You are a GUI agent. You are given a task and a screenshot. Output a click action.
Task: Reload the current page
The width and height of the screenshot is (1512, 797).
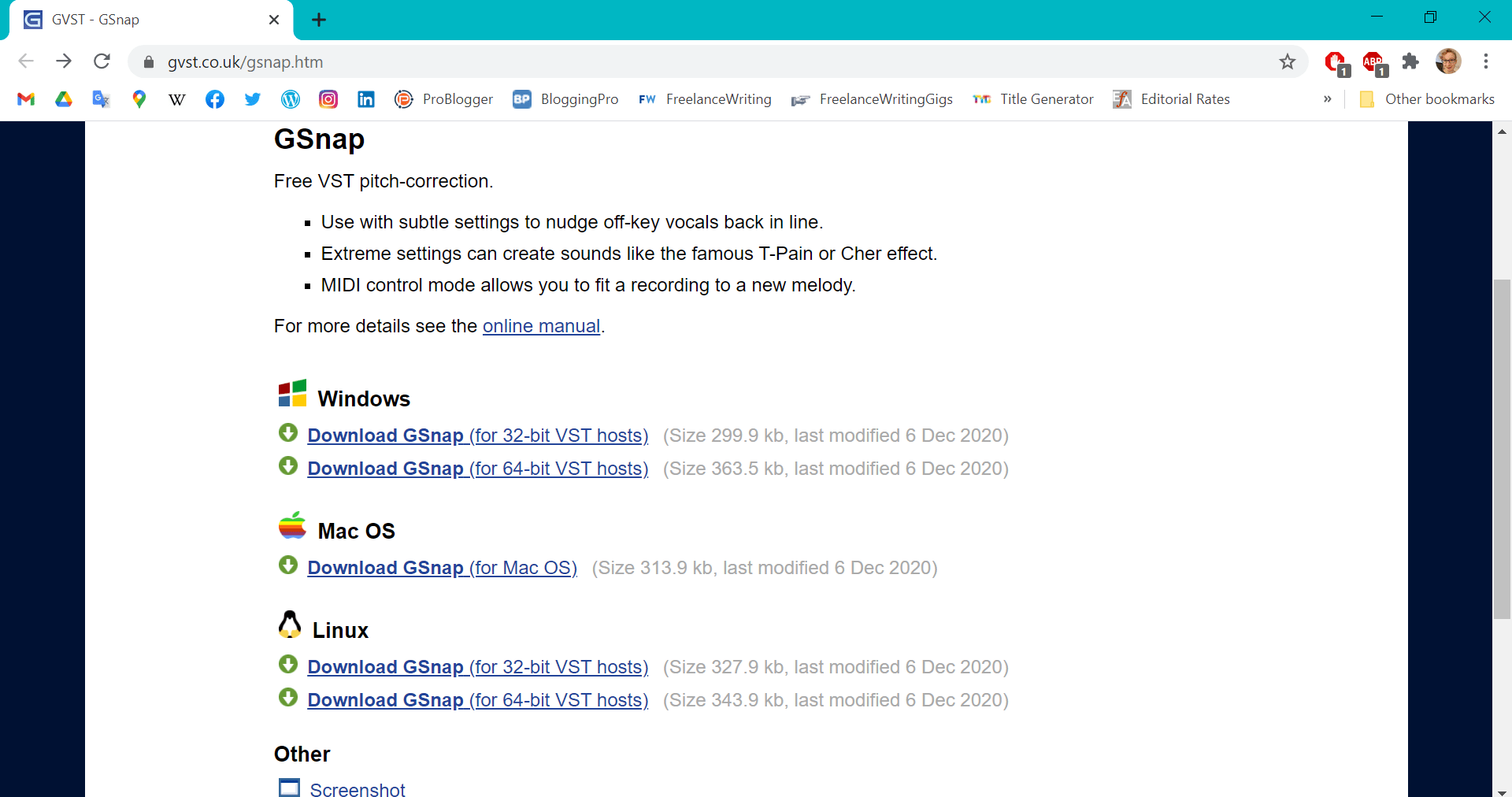click(102, 61)
